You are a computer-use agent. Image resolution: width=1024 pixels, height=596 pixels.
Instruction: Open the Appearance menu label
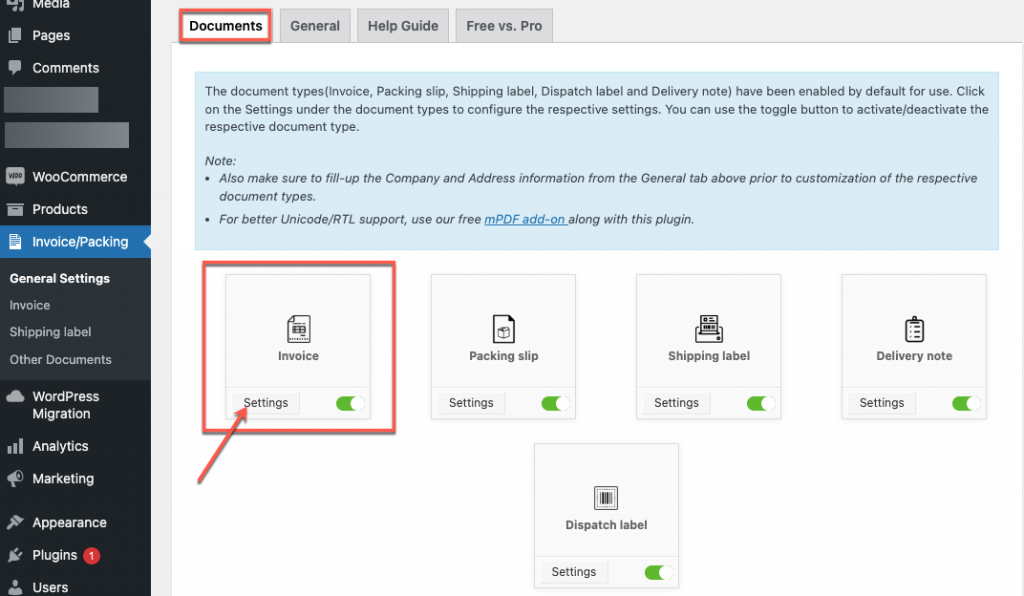69,522
